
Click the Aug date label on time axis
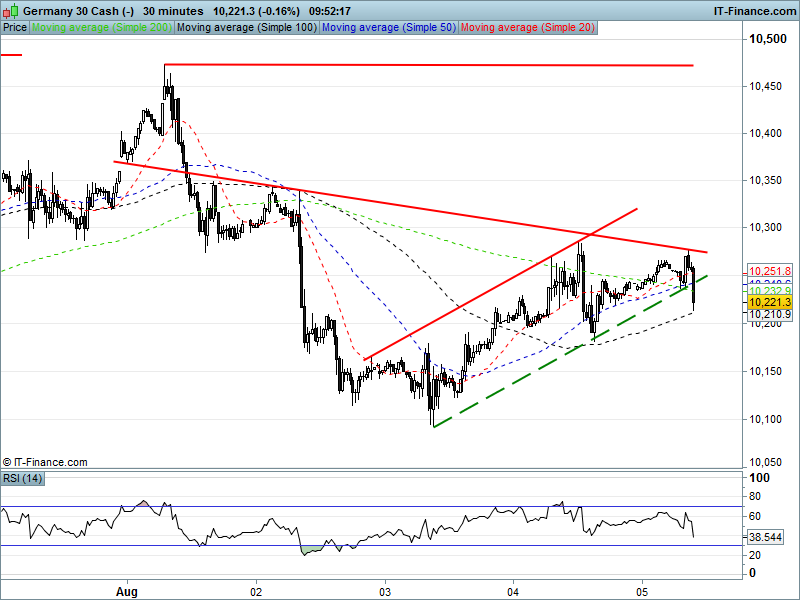127,592
